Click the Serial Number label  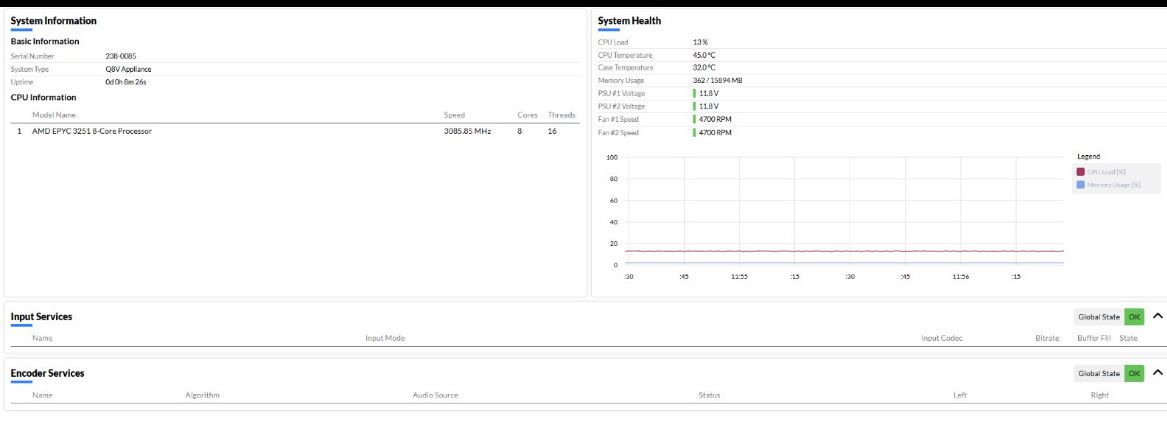(x=32, y=56)
